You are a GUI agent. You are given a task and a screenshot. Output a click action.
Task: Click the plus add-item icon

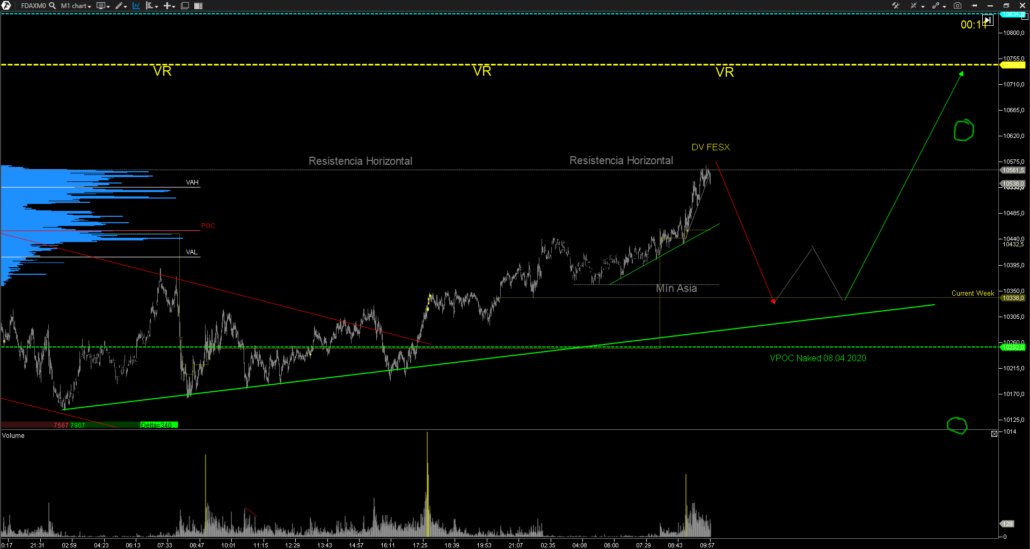pos(167,5)
